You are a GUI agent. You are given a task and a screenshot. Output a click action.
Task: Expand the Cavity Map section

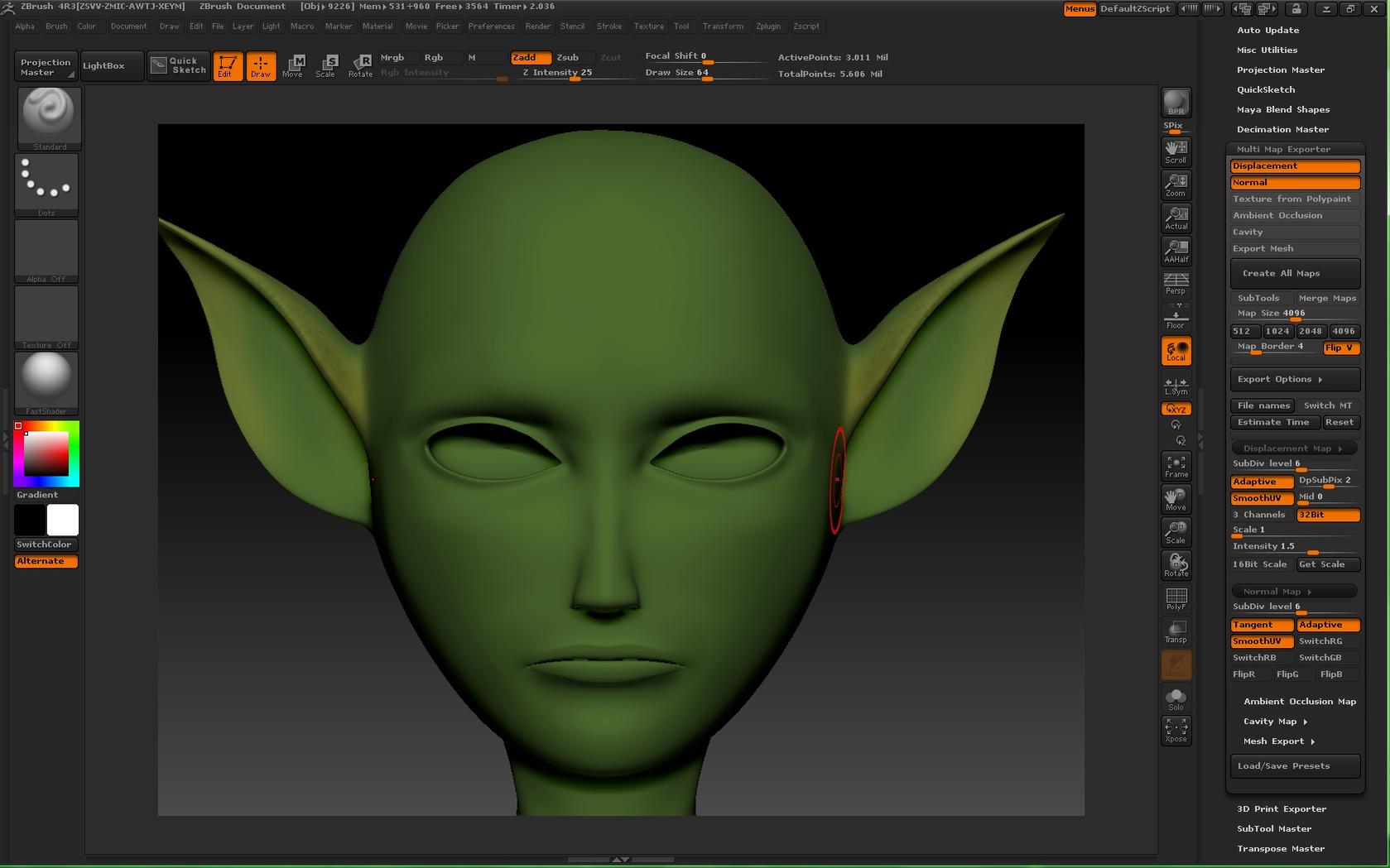(x=1271, y=721)
